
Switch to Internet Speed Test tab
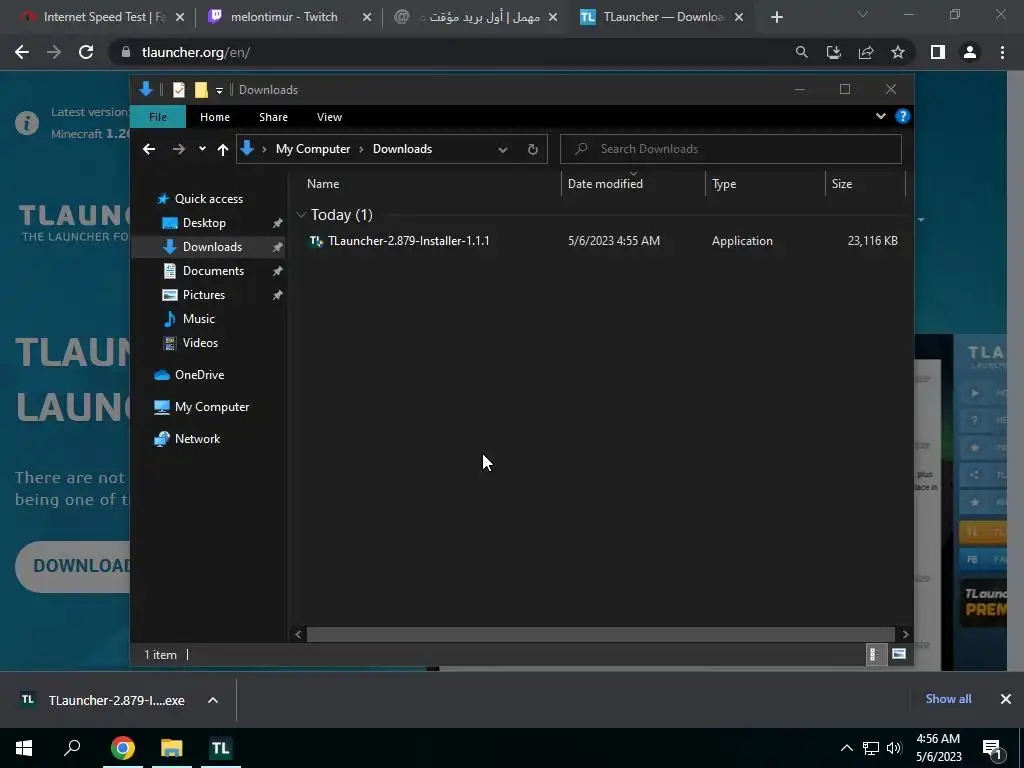coord(103,17)
